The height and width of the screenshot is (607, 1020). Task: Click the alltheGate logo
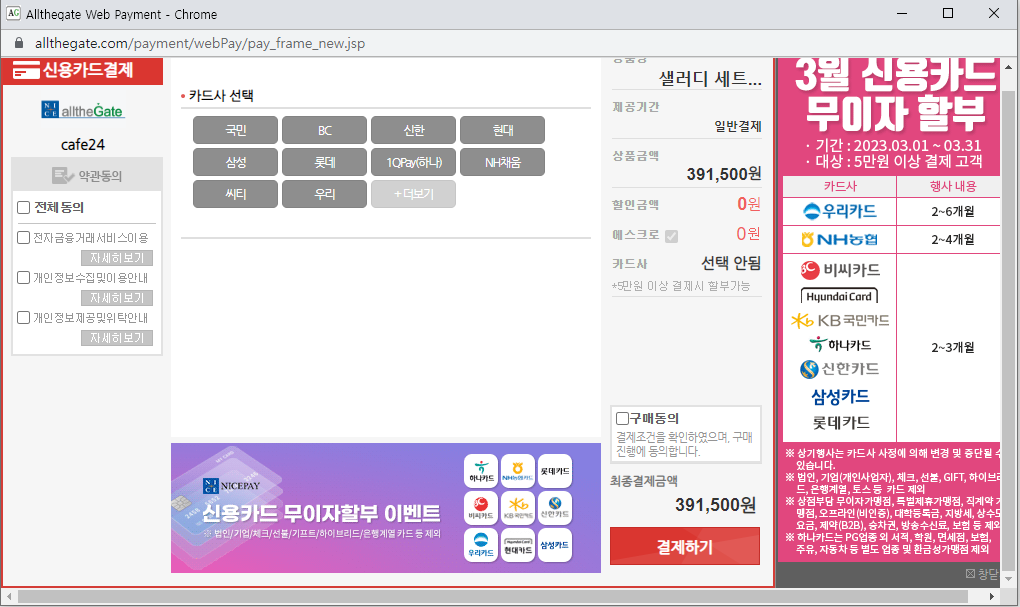coord(83,110)
